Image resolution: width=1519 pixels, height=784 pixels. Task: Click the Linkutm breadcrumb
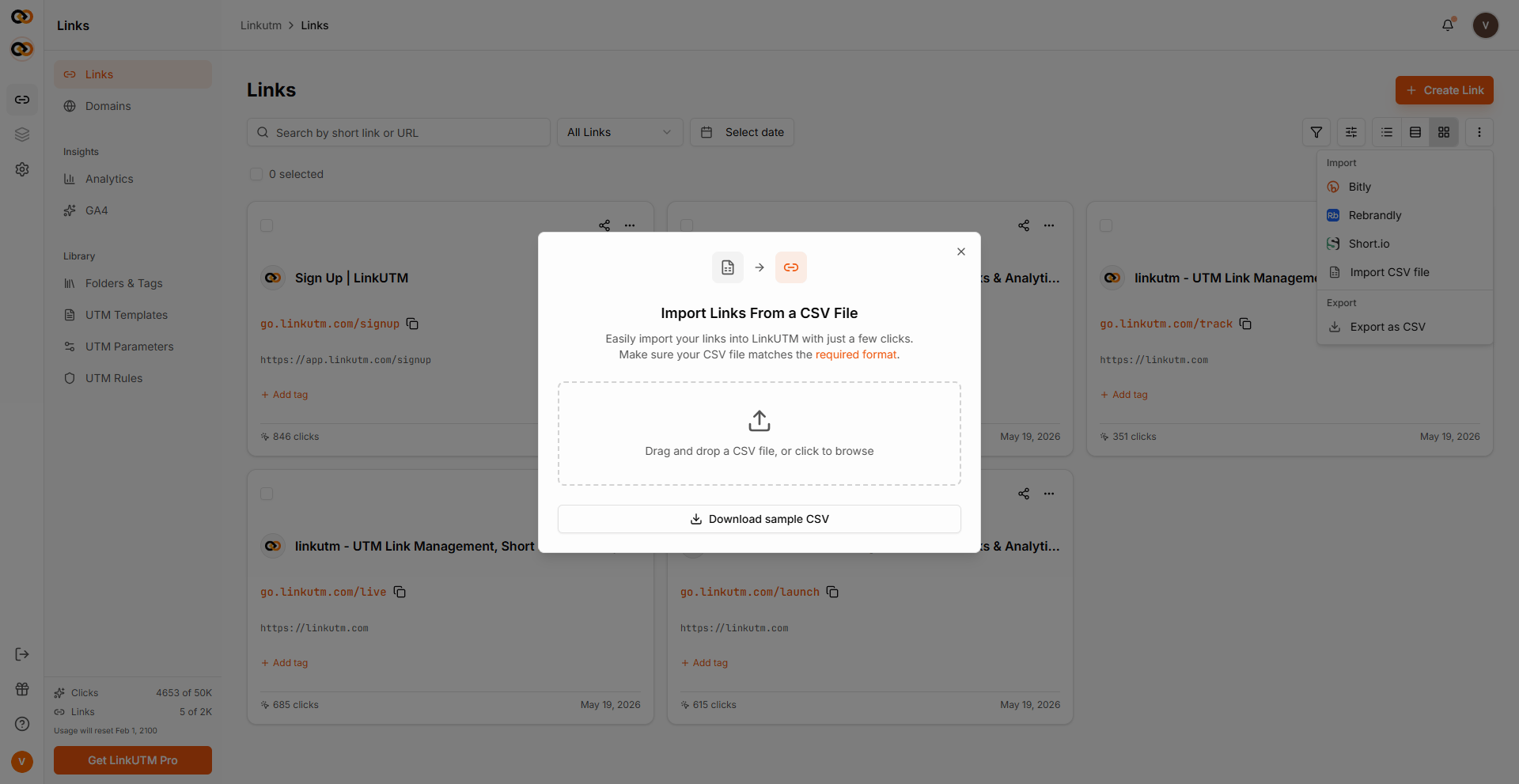tap(261, 25)
